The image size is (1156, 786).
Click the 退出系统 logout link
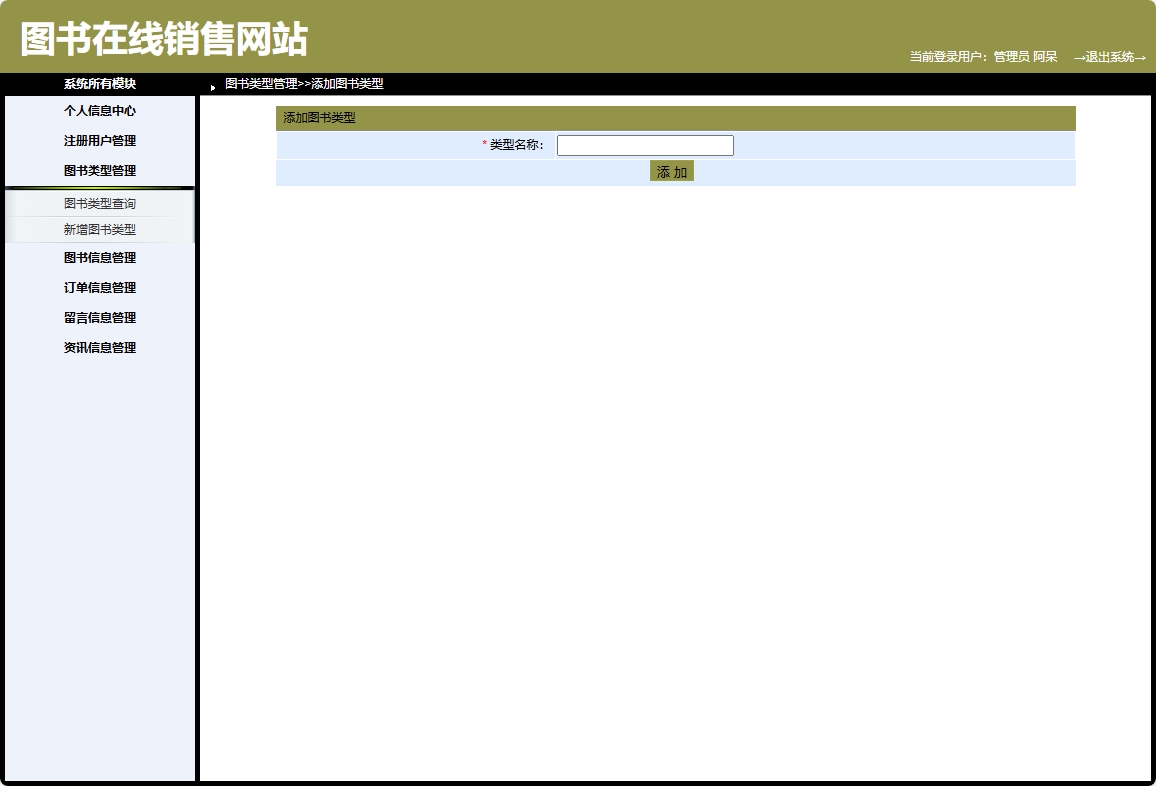coord(1108,57)
